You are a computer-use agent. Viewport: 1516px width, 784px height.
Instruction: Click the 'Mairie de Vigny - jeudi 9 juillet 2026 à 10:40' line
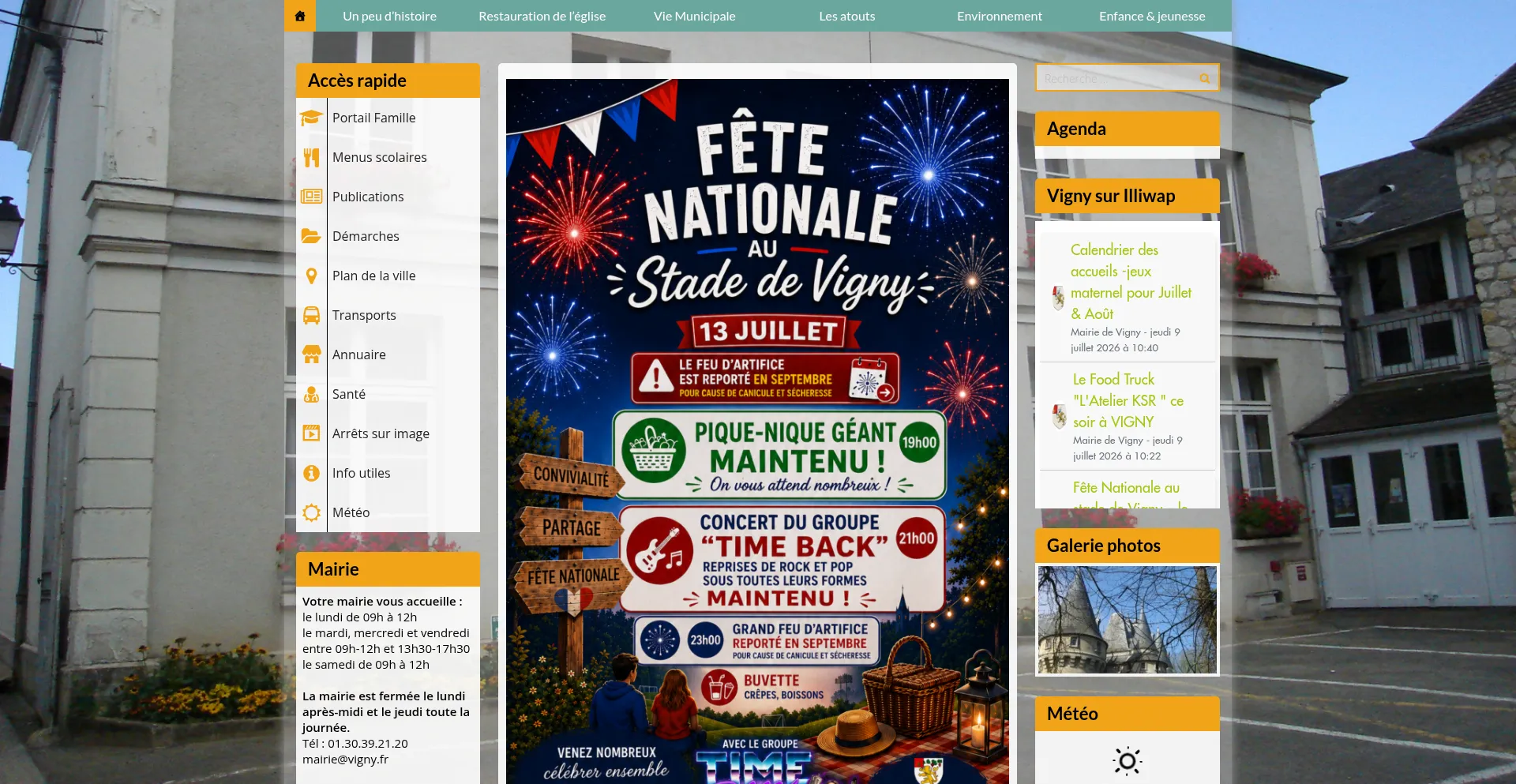(x=1125, y=340)
